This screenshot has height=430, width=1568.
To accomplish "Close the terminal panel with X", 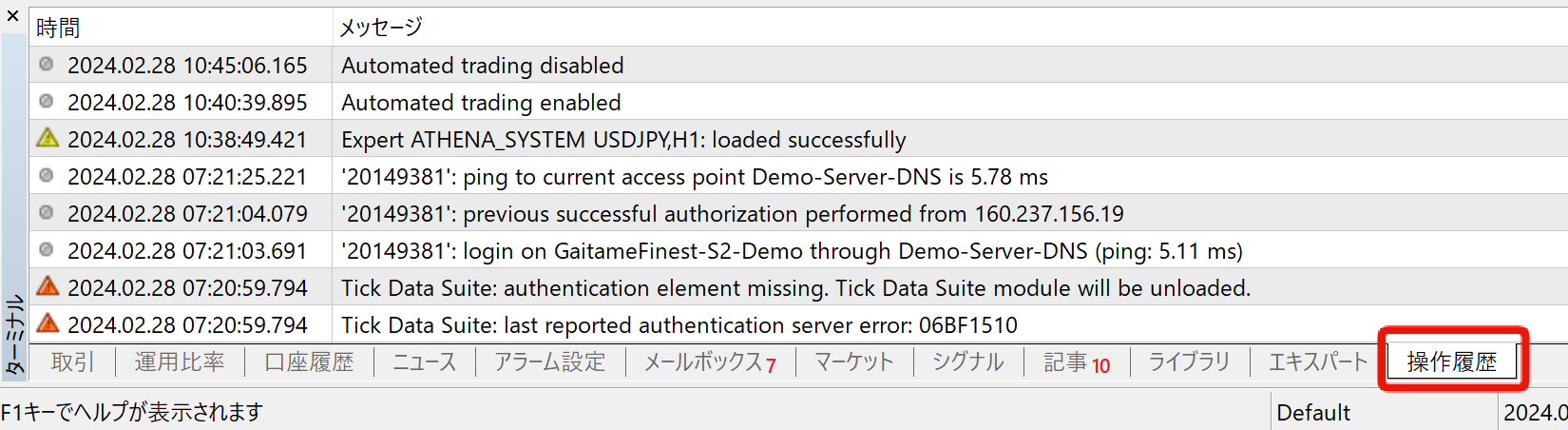I will point(13,16).
